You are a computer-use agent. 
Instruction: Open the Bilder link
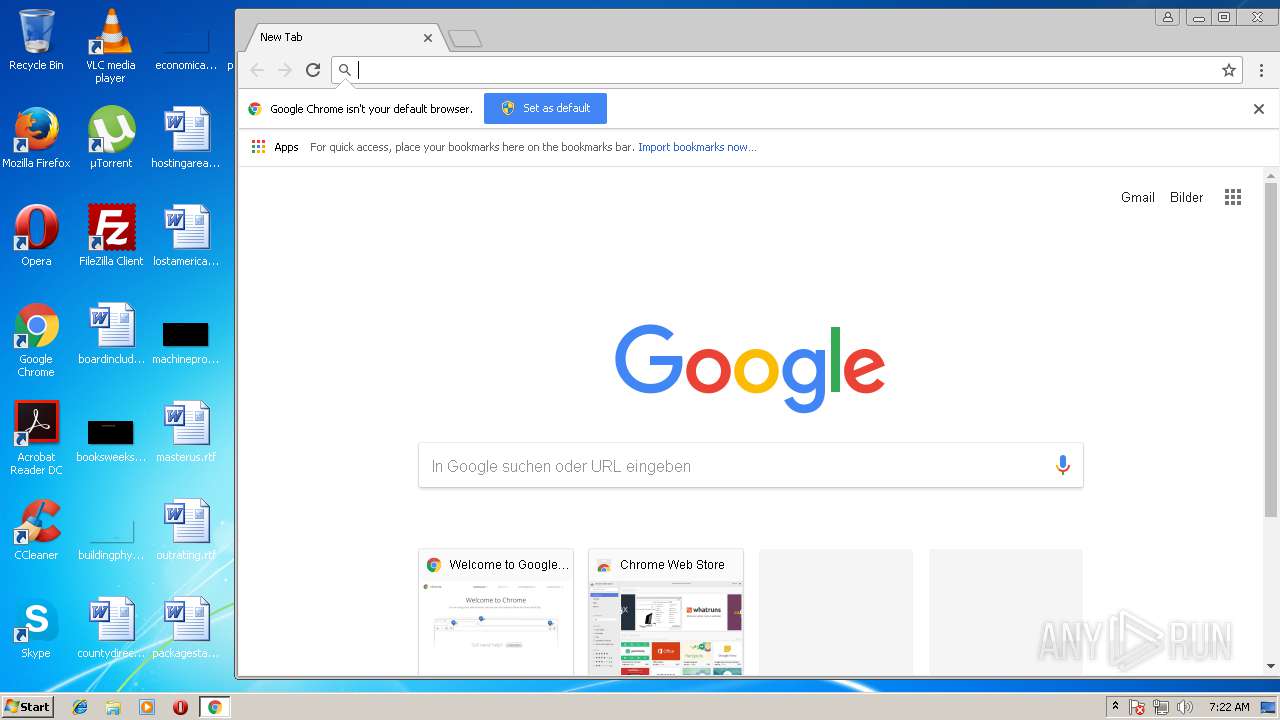coord(1186,197)
